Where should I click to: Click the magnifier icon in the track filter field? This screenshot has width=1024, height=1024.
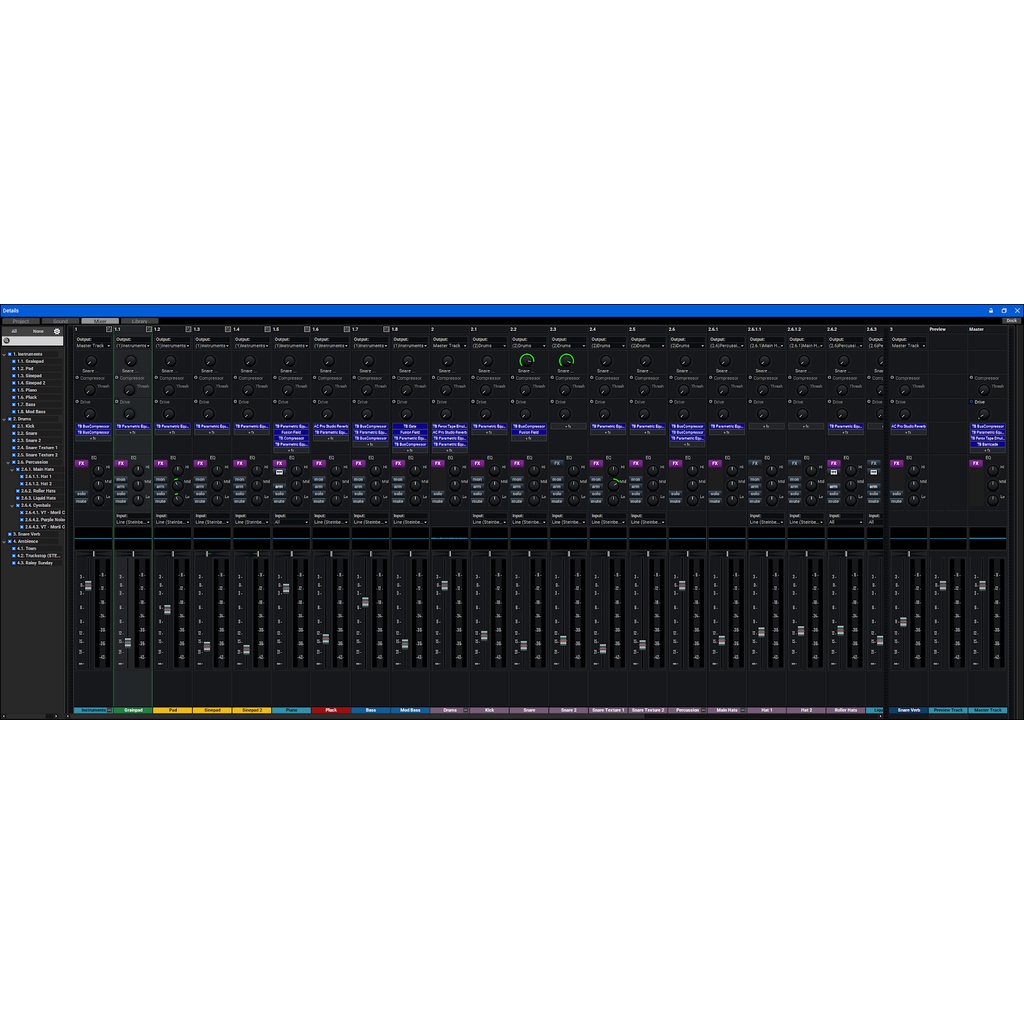(x=7, y=340)
